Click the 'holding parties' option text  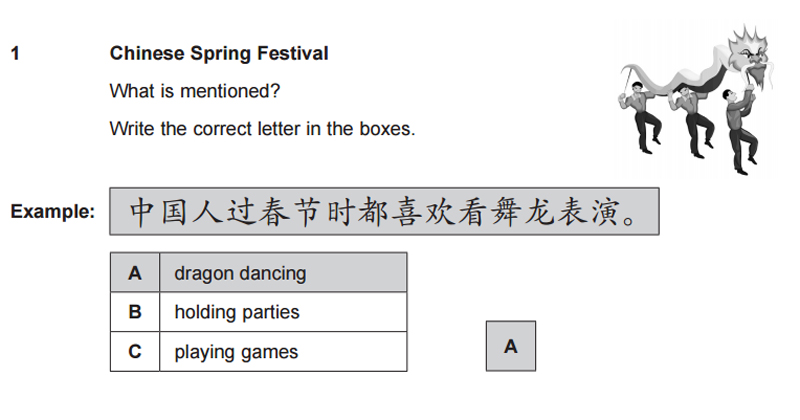[237, 312]
